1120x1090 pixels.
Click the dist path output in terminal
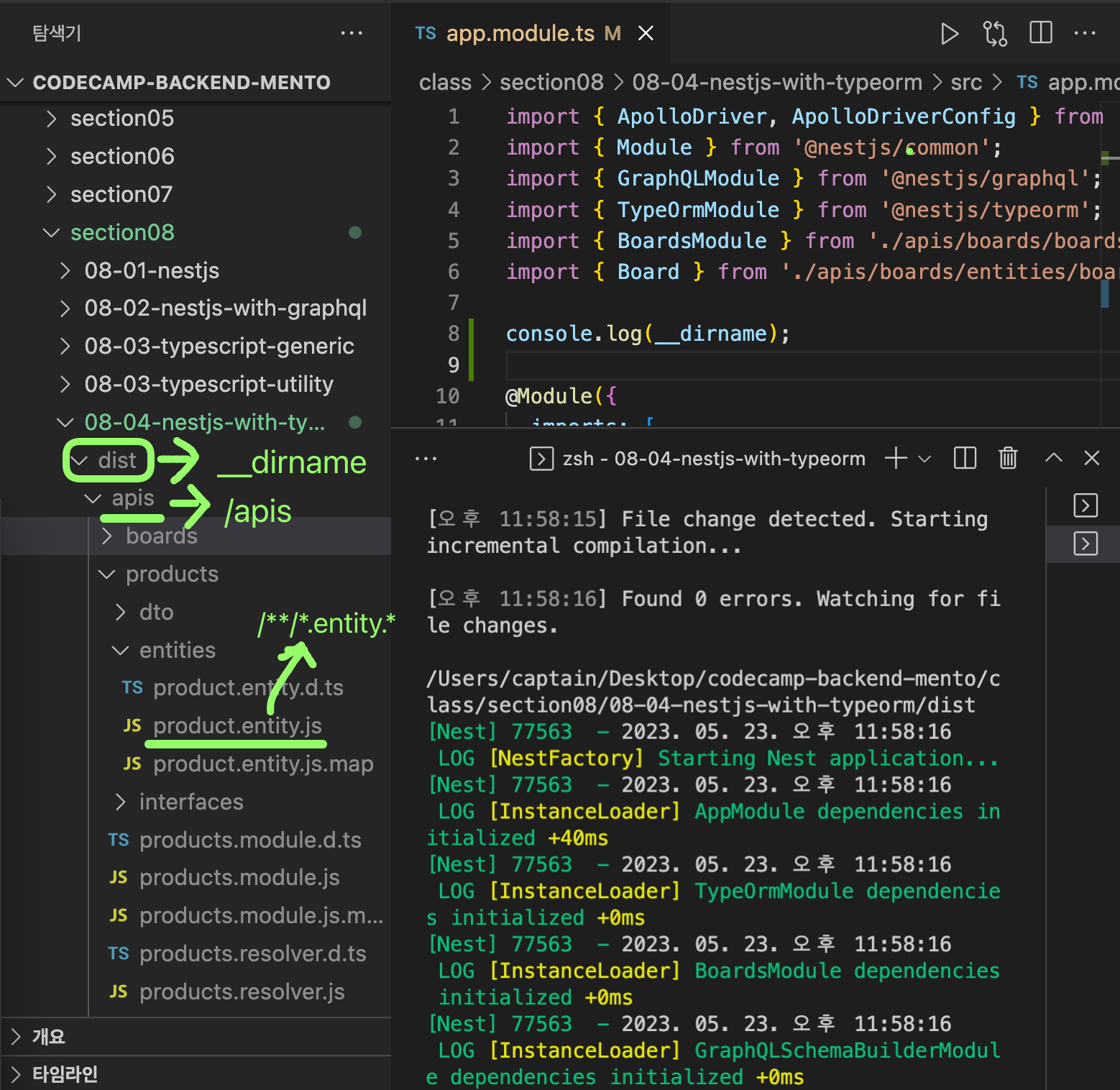click(713, 692)
